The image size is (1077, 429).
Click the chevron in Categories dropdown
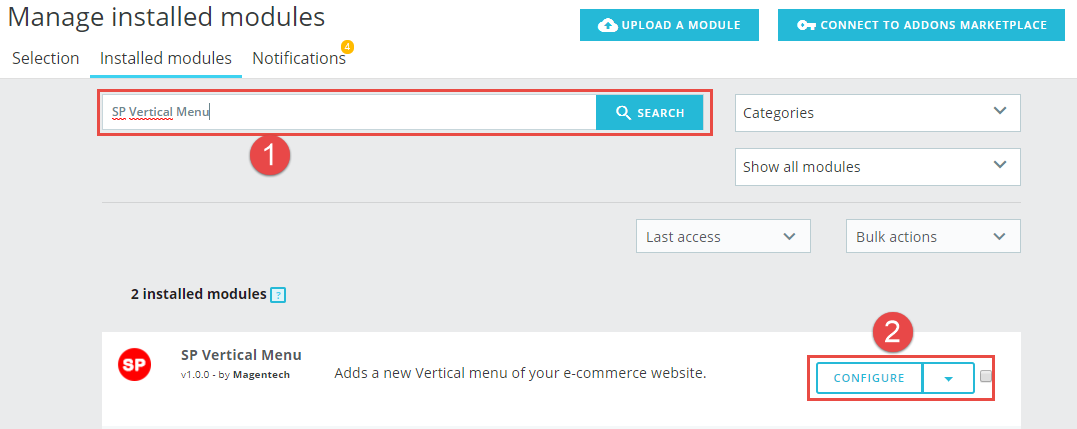999,111
